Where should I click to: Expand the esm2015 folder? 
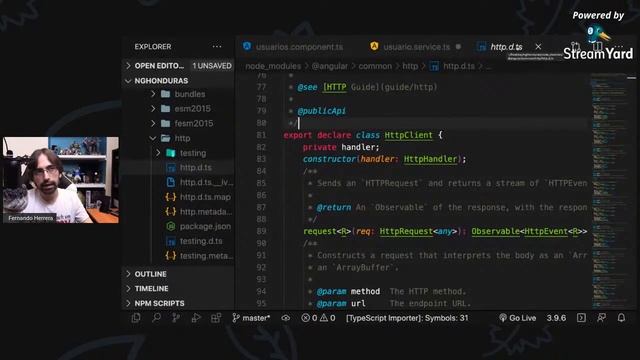click(x=153, y=109)
